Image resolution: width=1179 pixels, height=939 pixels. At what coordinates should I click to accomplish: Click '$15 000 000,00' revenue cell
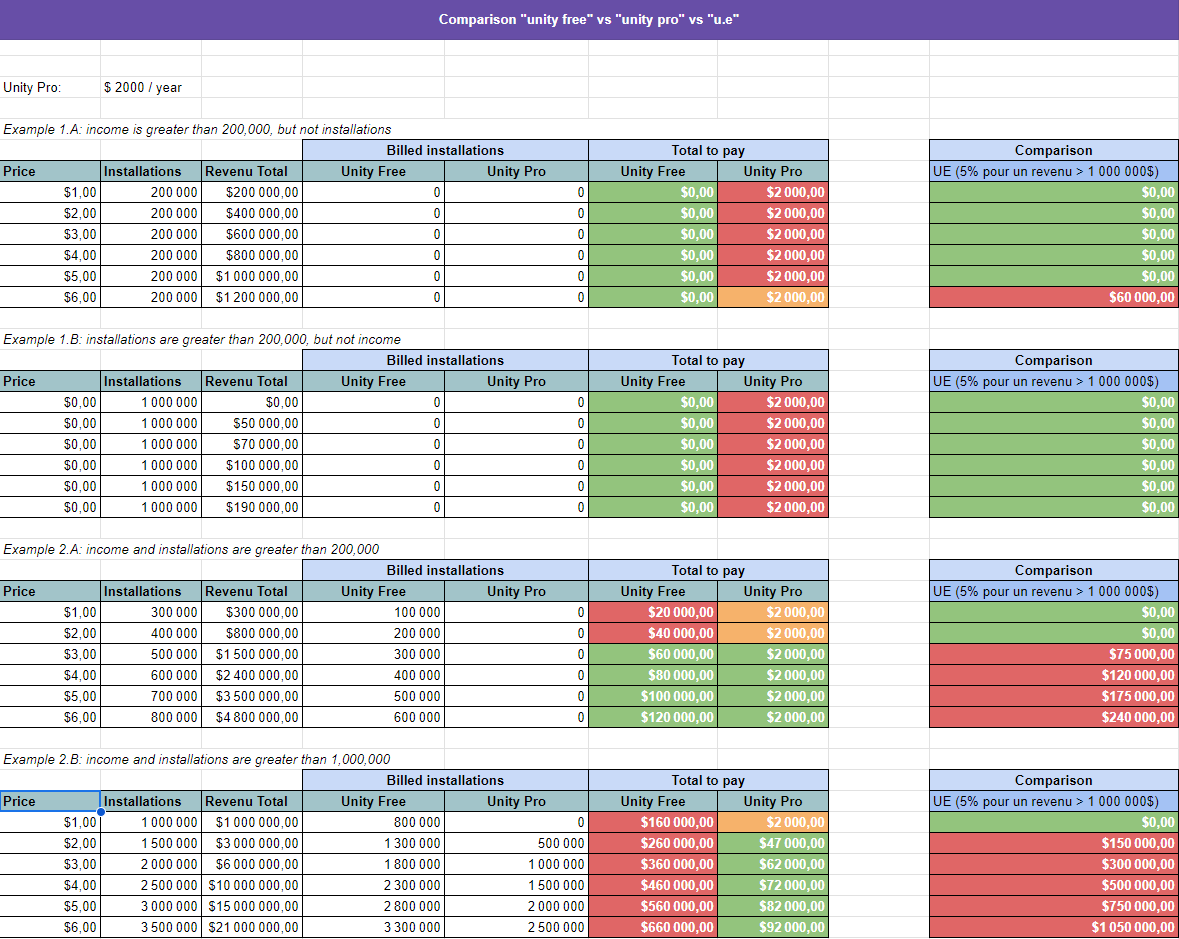[252, 907]
